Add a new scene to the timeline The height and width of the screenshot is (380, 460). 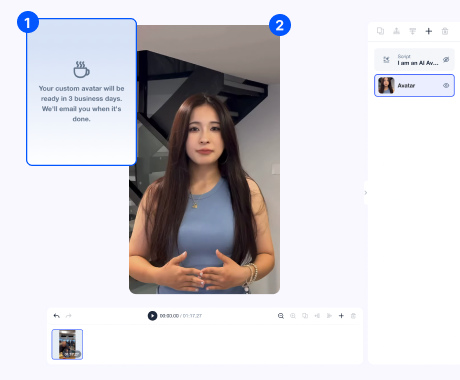click(341, 316)
